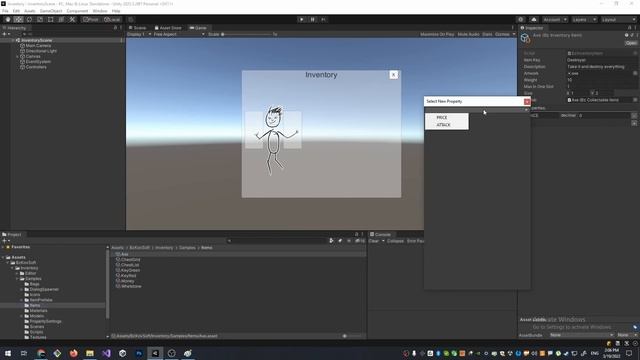This screenshot has width=640, height=360.
Task: Choose PRICE in Select New Property list
Action: click(442, 118)
